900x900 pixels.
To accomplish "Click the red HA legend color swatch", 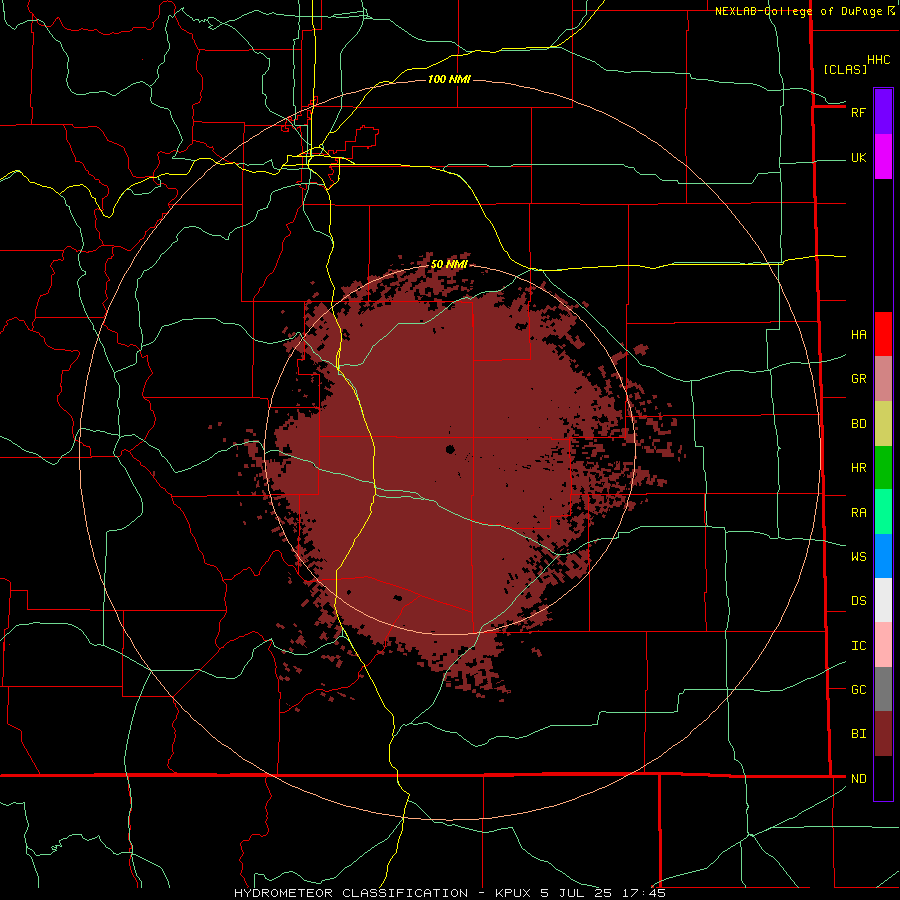I will coord(883,334).
